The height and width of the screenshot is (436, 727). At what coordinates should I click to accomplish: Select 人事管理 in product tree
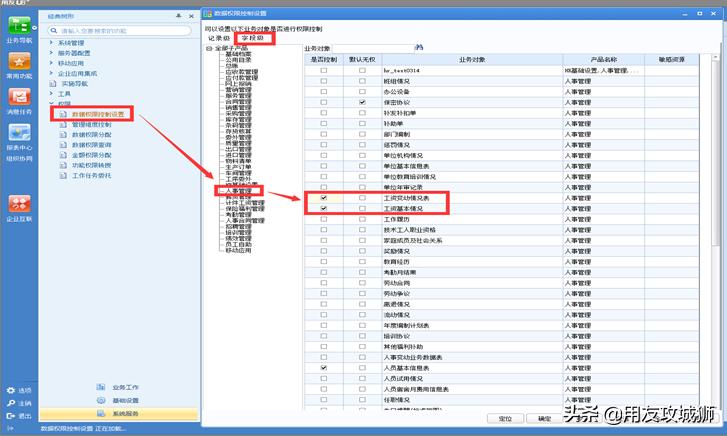click(x=238, y=191)
